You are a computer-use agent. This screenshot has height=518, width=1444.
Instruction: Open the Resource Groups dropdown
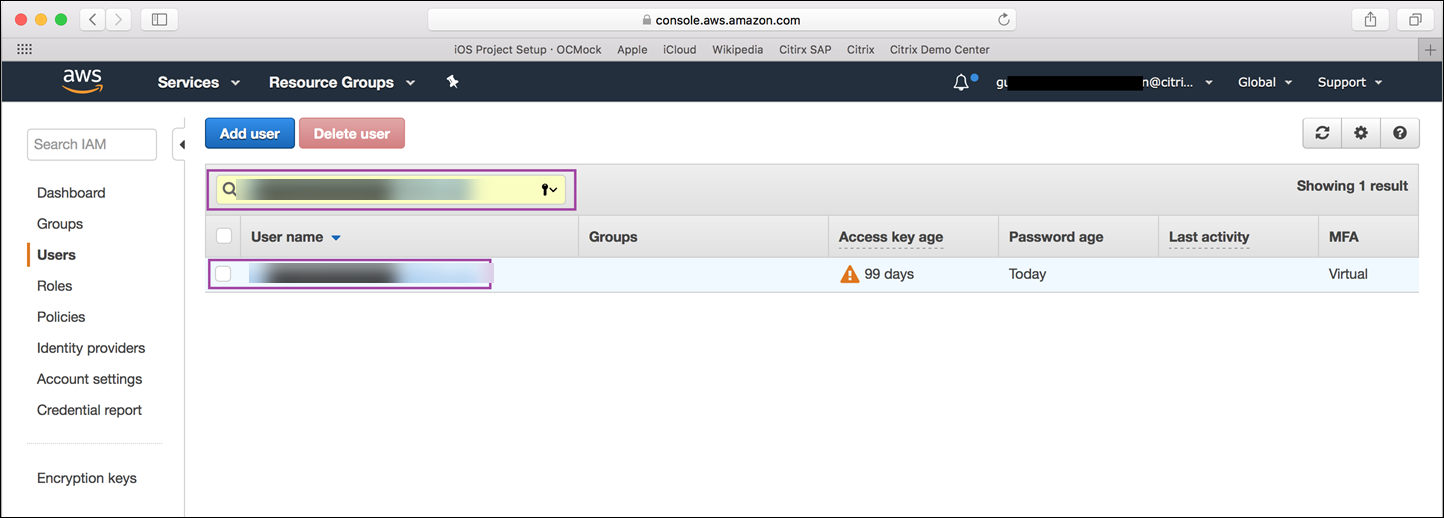tap(341, 82)
